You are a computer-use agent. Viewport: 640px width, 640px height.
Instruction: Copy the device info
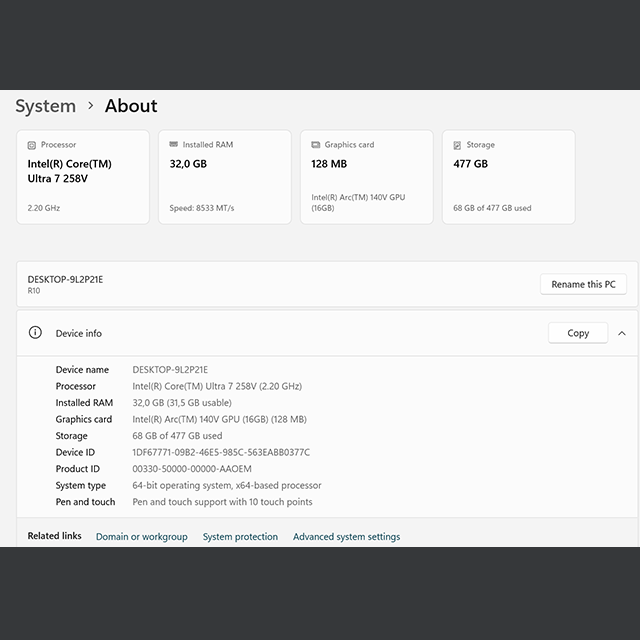(578, 333)
